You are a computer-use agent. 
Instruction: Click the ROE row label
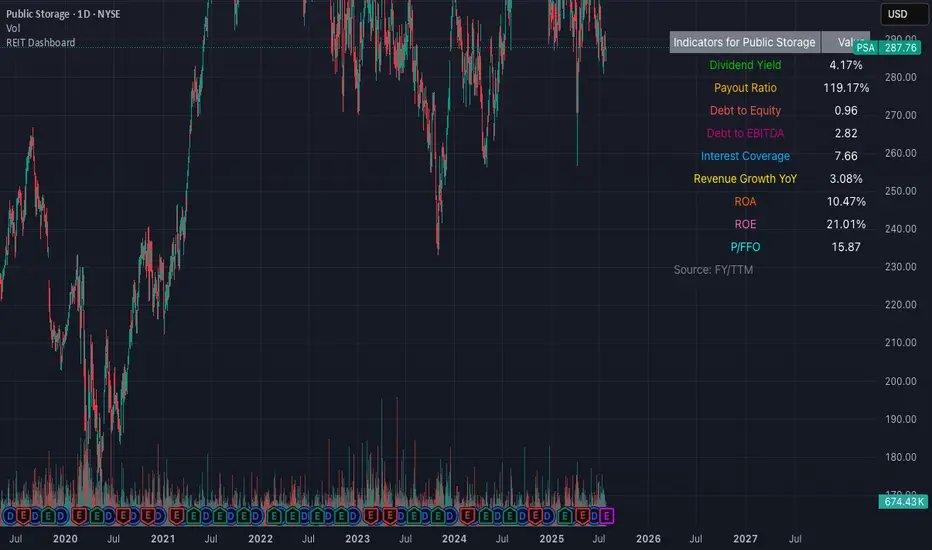coord(745,224)
